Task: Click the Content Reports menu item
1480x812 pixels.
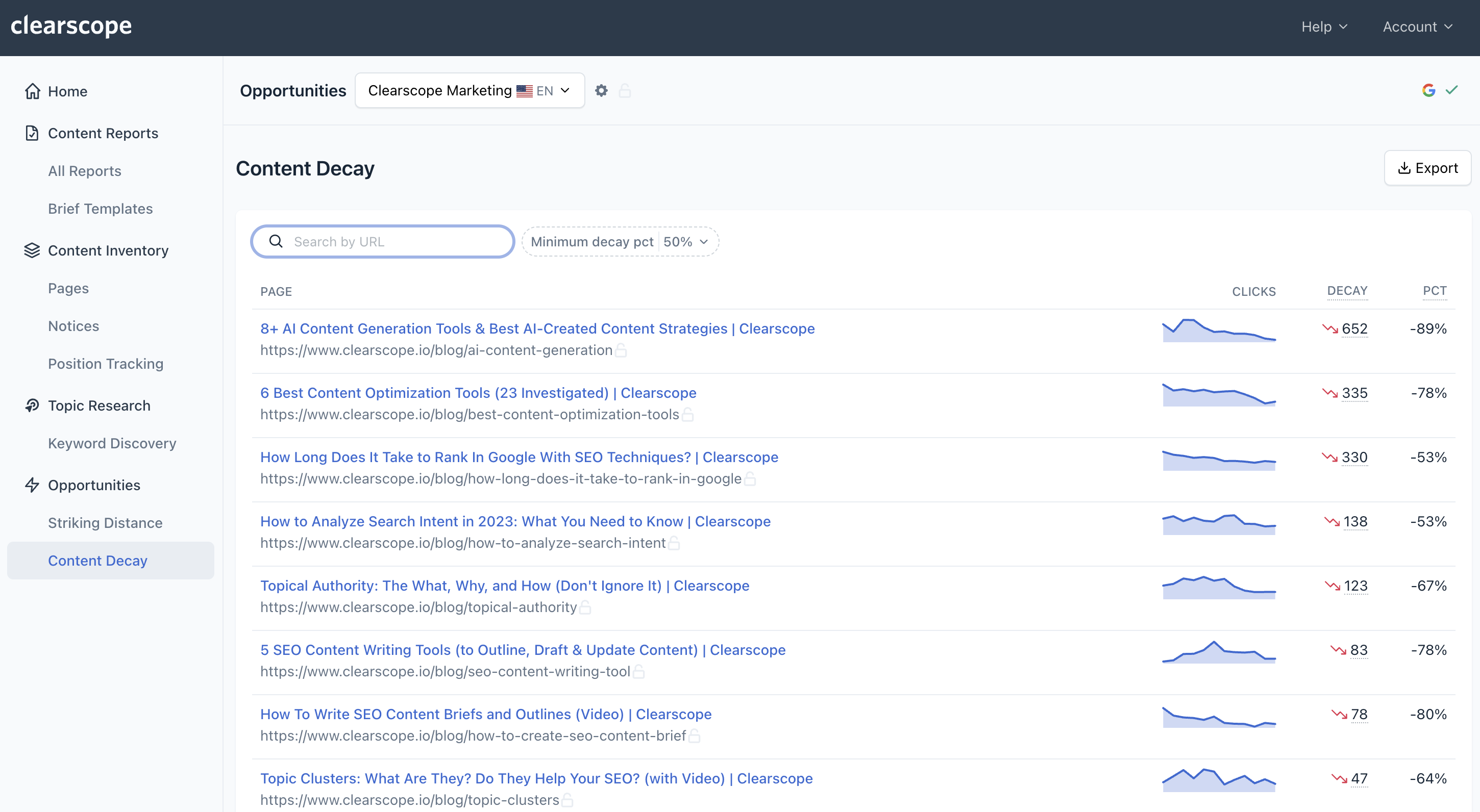Action: click(103, 132)
